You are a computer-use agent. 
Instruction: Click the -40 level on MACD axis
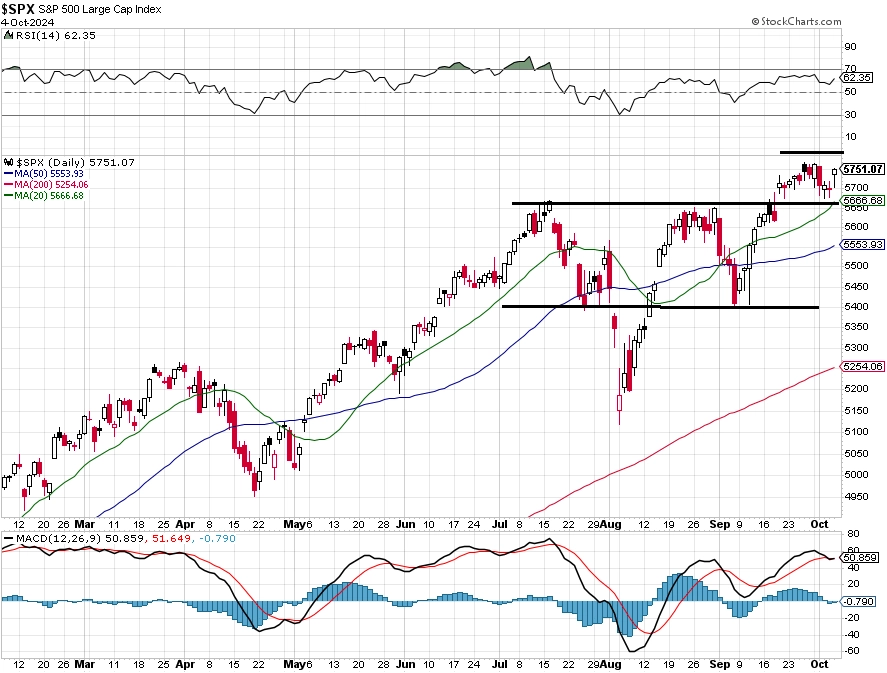(852, 635)
